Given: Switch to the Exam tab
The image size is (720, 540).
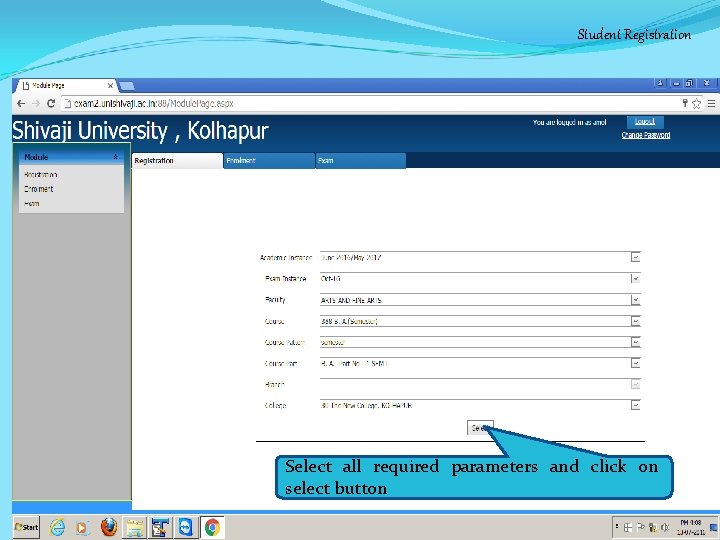Looking at the screenshot, I should [x=360, y=161].
